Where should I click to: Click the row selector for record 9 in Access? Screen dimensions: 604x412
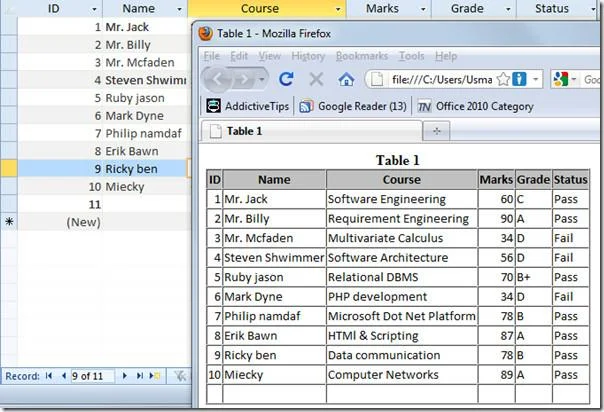click(8, 169)
